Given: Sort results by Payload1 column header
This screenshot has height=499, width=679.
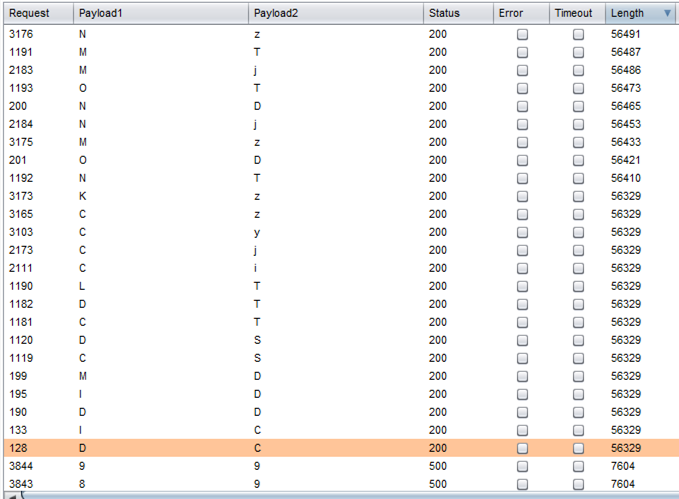Looking at the screenshot, I should click(161, 13).
